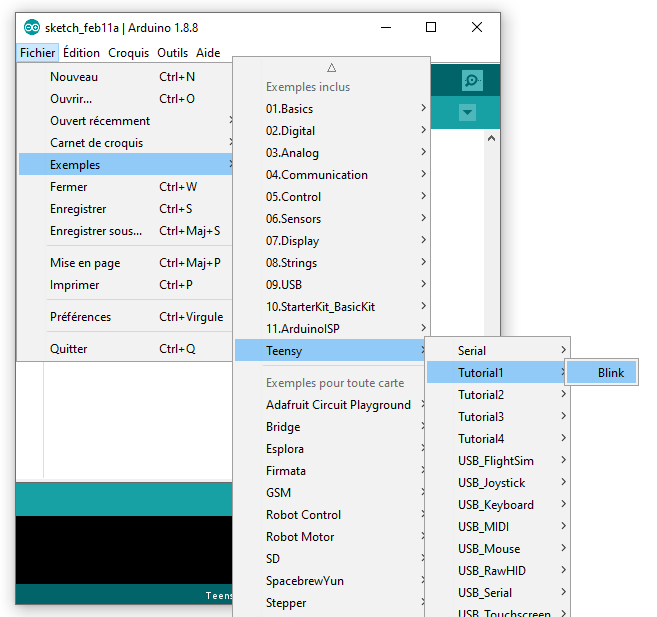Click Enregistrer to save sketch
The width and height of the screenshot is (657, 617).
click(125, 209)
